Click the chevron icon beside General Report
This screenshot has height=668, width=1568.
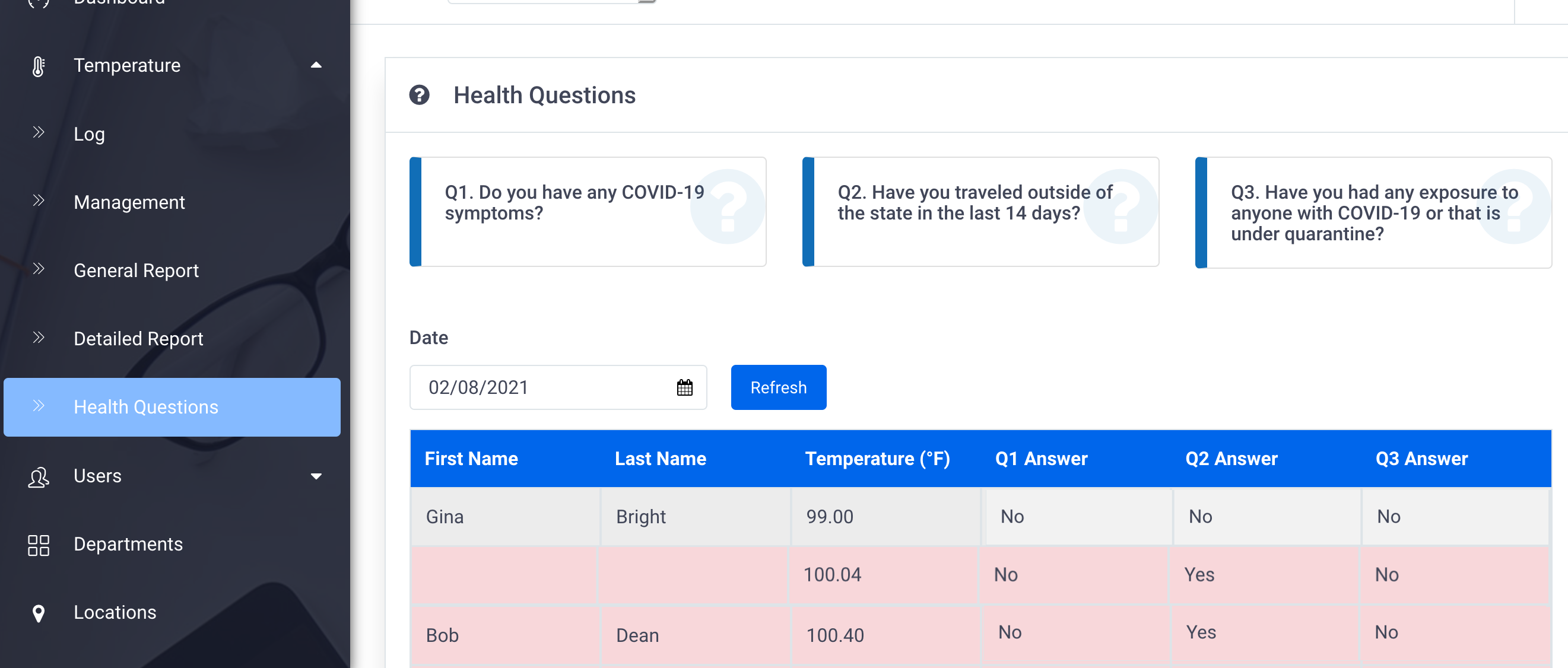coord(39,269)
